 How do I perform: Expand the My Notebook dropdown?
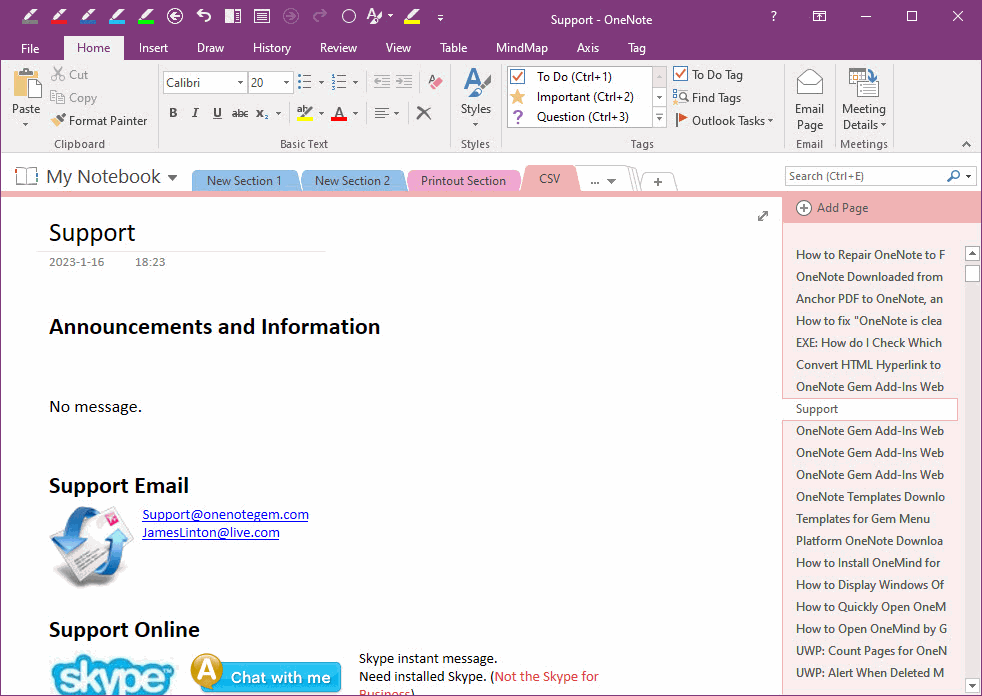click(x=175, y=176)
